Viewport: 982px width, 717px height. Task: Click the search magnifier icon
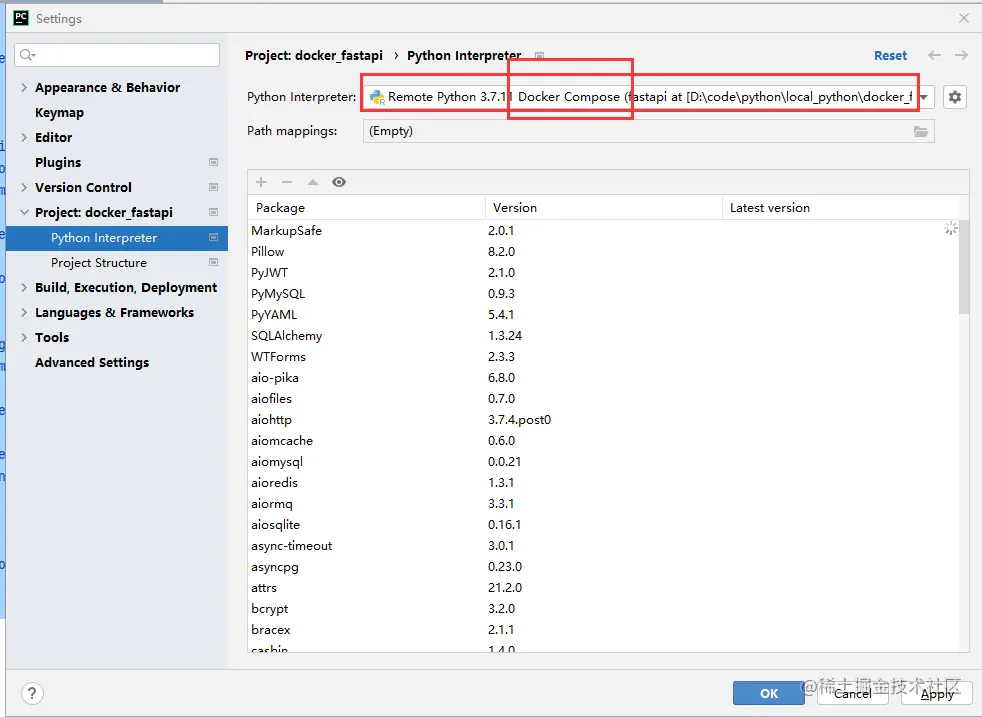coord(27,55)
